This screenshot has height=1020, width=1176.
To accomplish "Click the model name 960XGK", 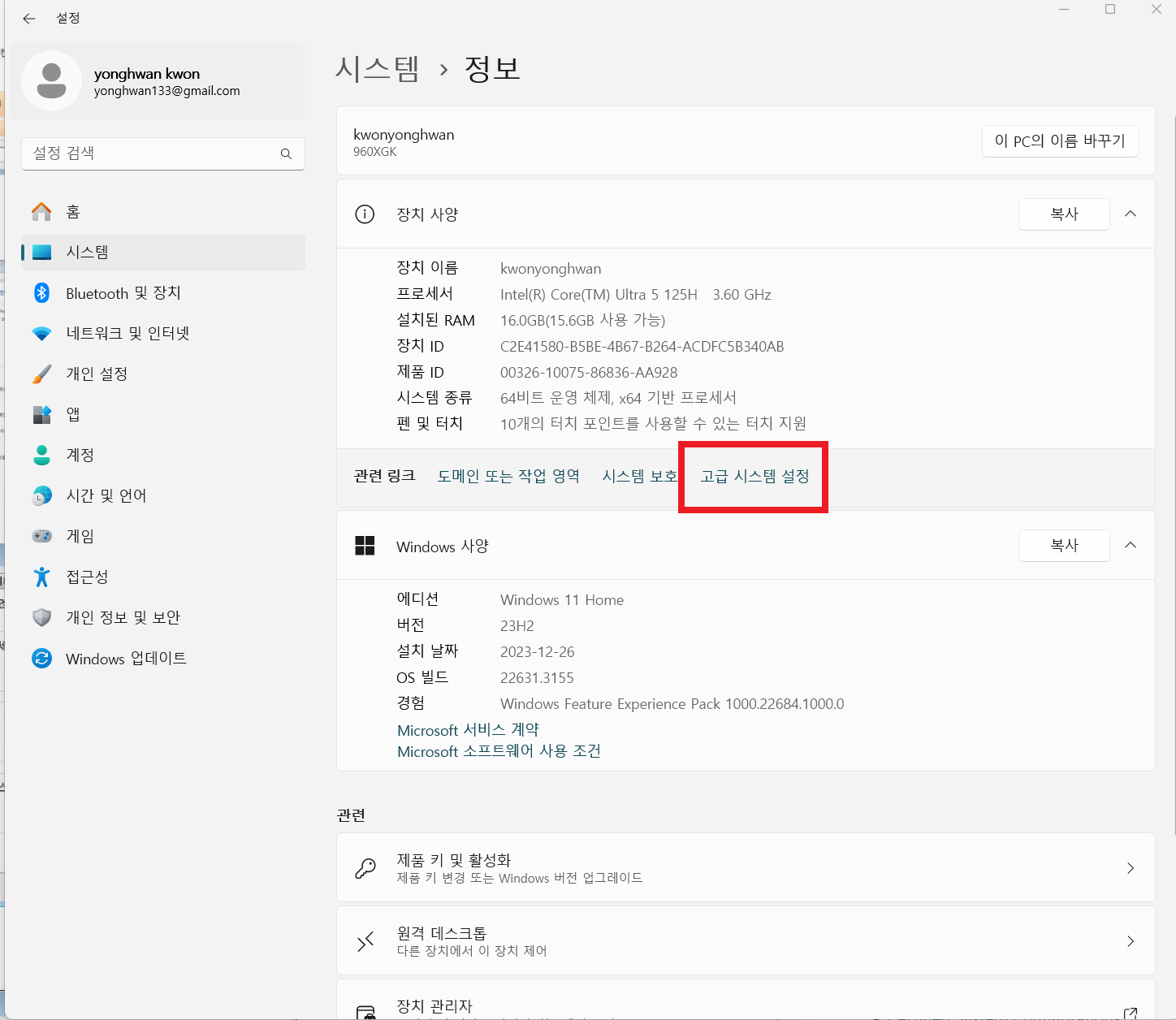I will (375, 152).
